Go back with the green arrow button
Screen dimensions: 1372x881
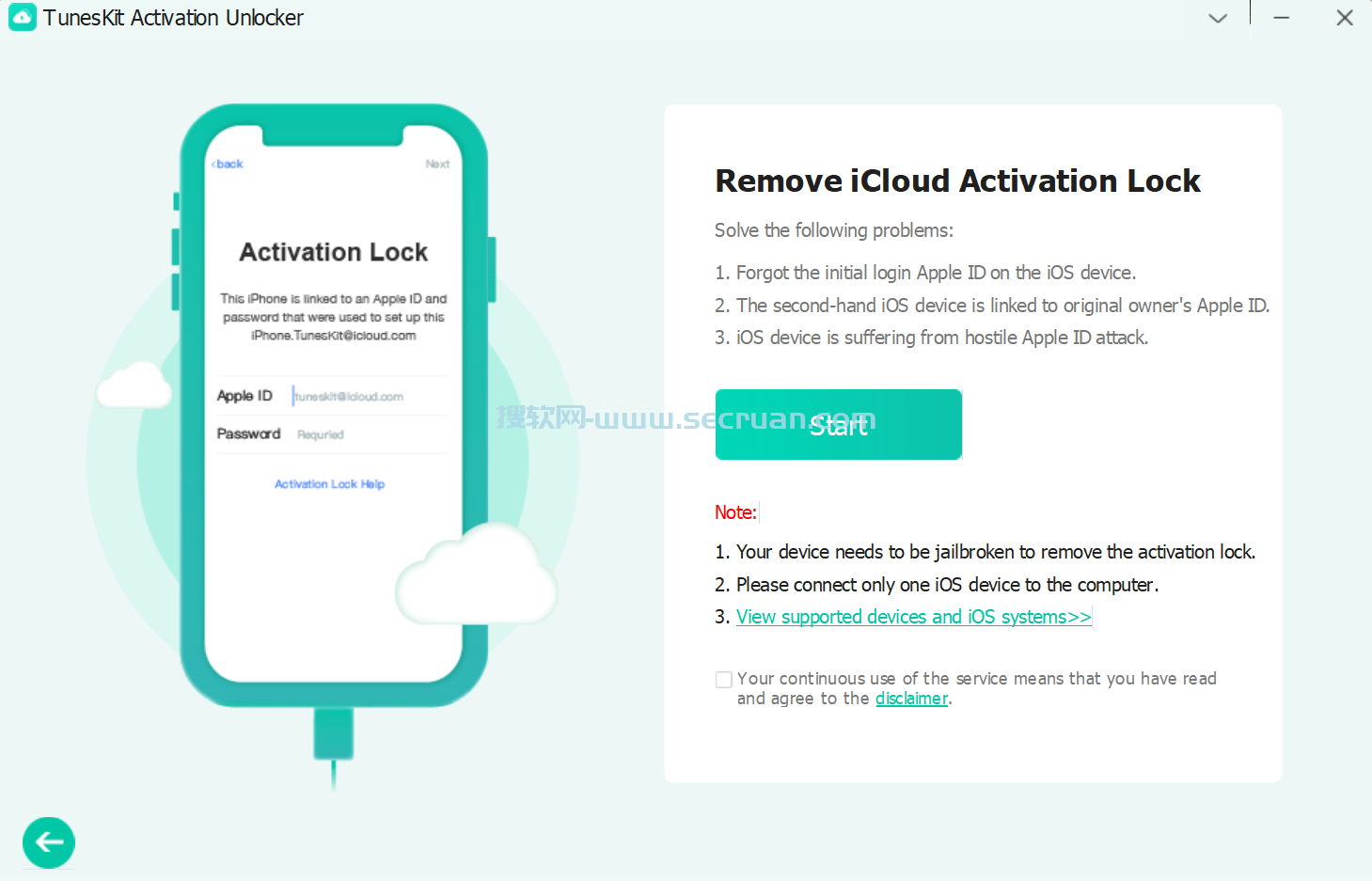(x=49, y=842)
